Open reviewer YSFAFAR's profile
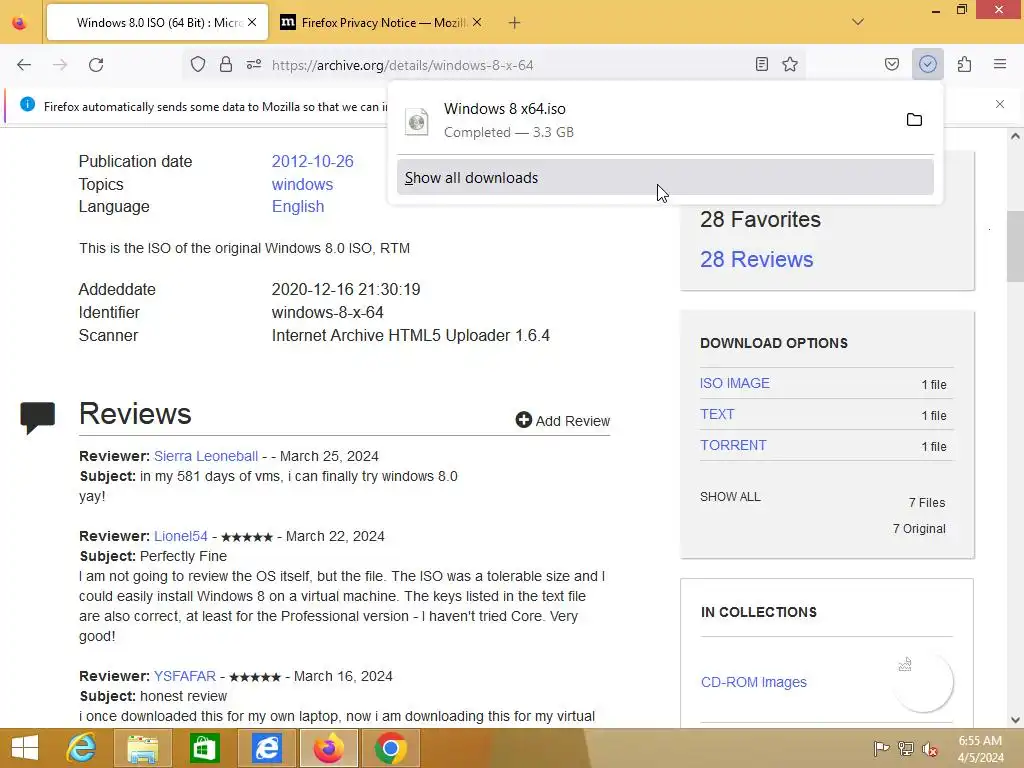Viewport: 1024px width, 768px height. point(185,676)
